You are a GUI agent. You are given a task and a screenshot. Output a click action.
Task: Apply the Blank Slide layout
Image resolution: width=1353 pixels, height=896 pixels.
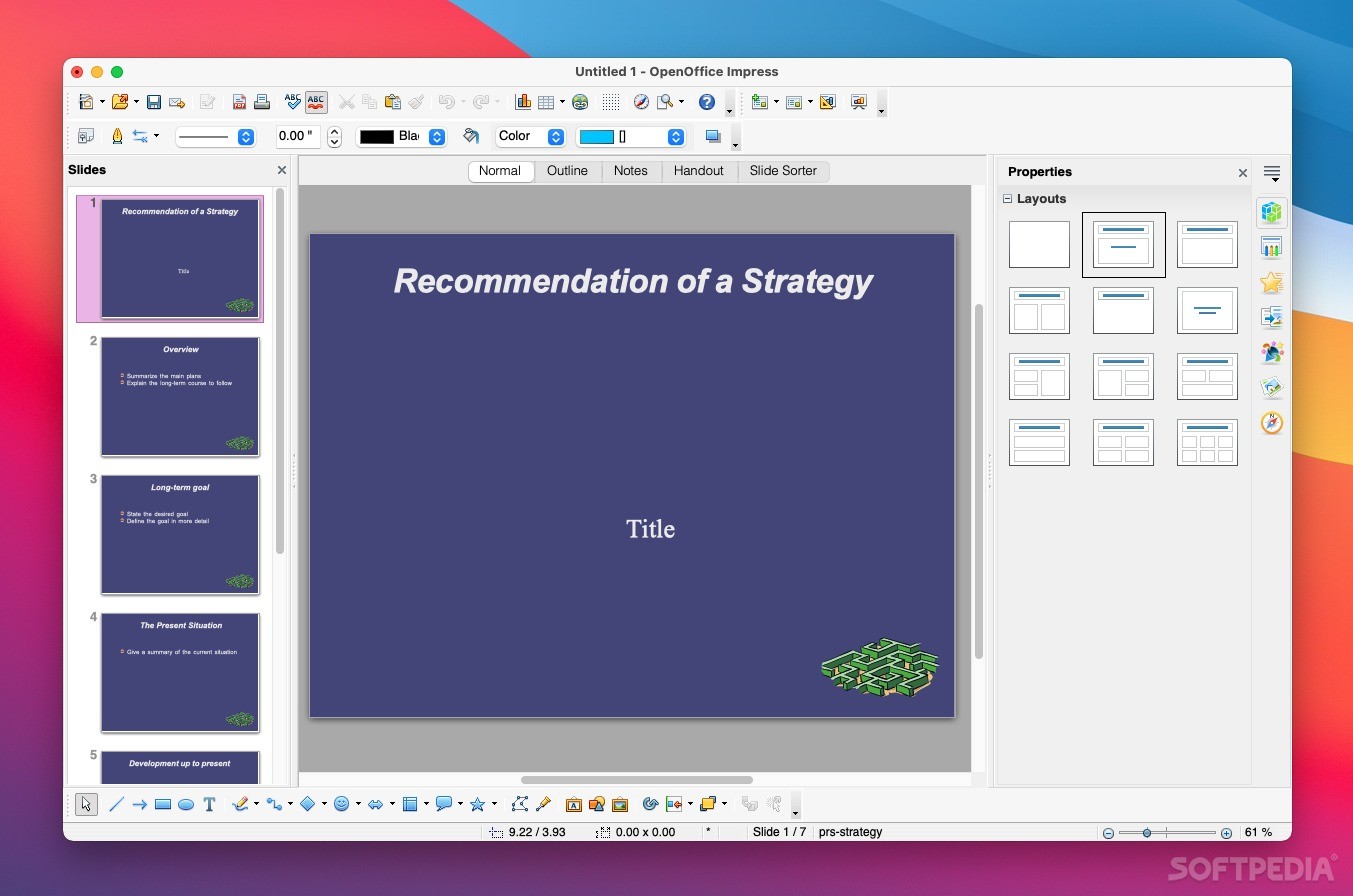click(1039, 245)
